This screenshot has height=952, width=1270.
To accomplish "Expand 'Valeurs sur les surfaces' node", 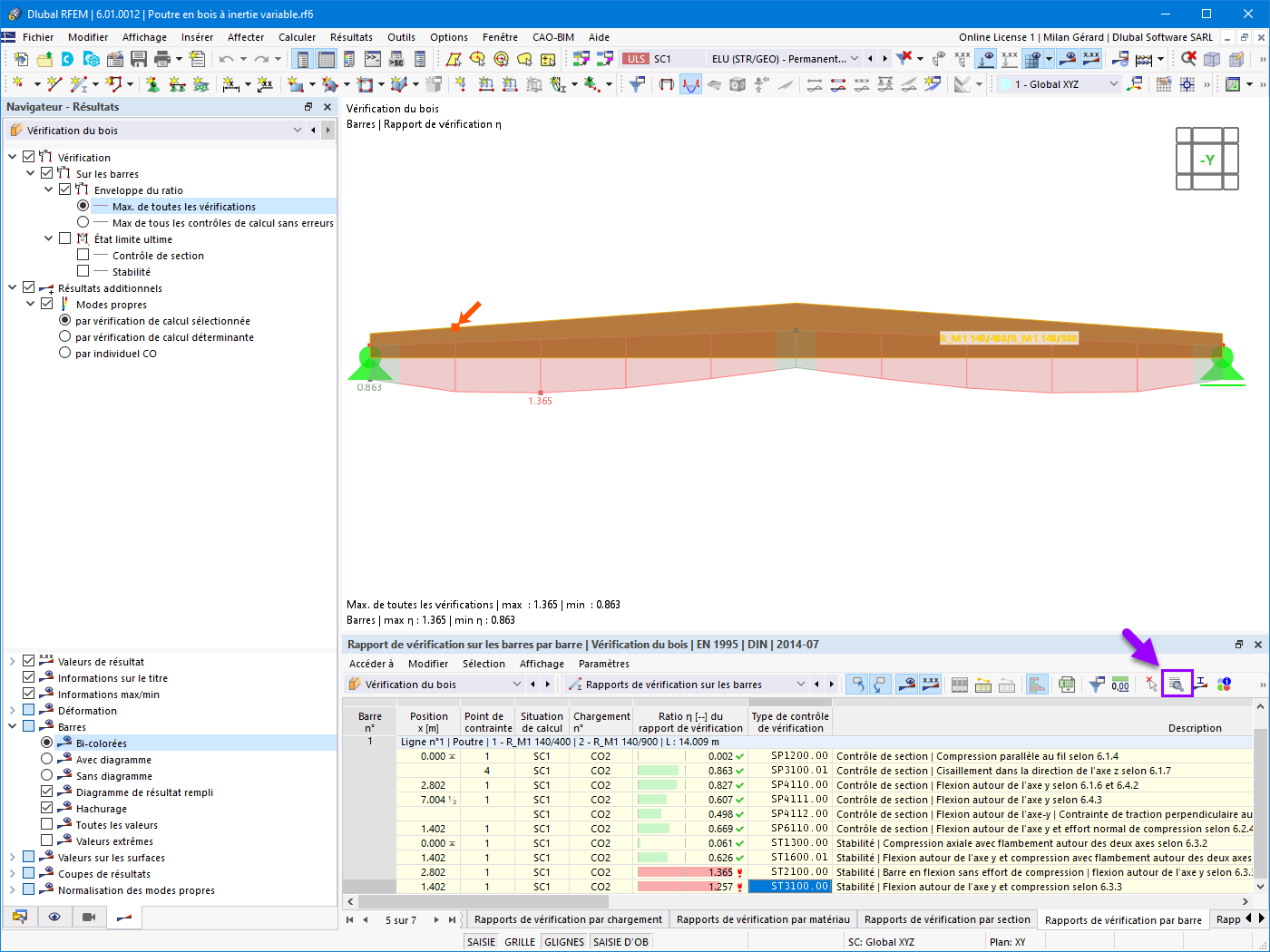I will (x=12, y=857).
